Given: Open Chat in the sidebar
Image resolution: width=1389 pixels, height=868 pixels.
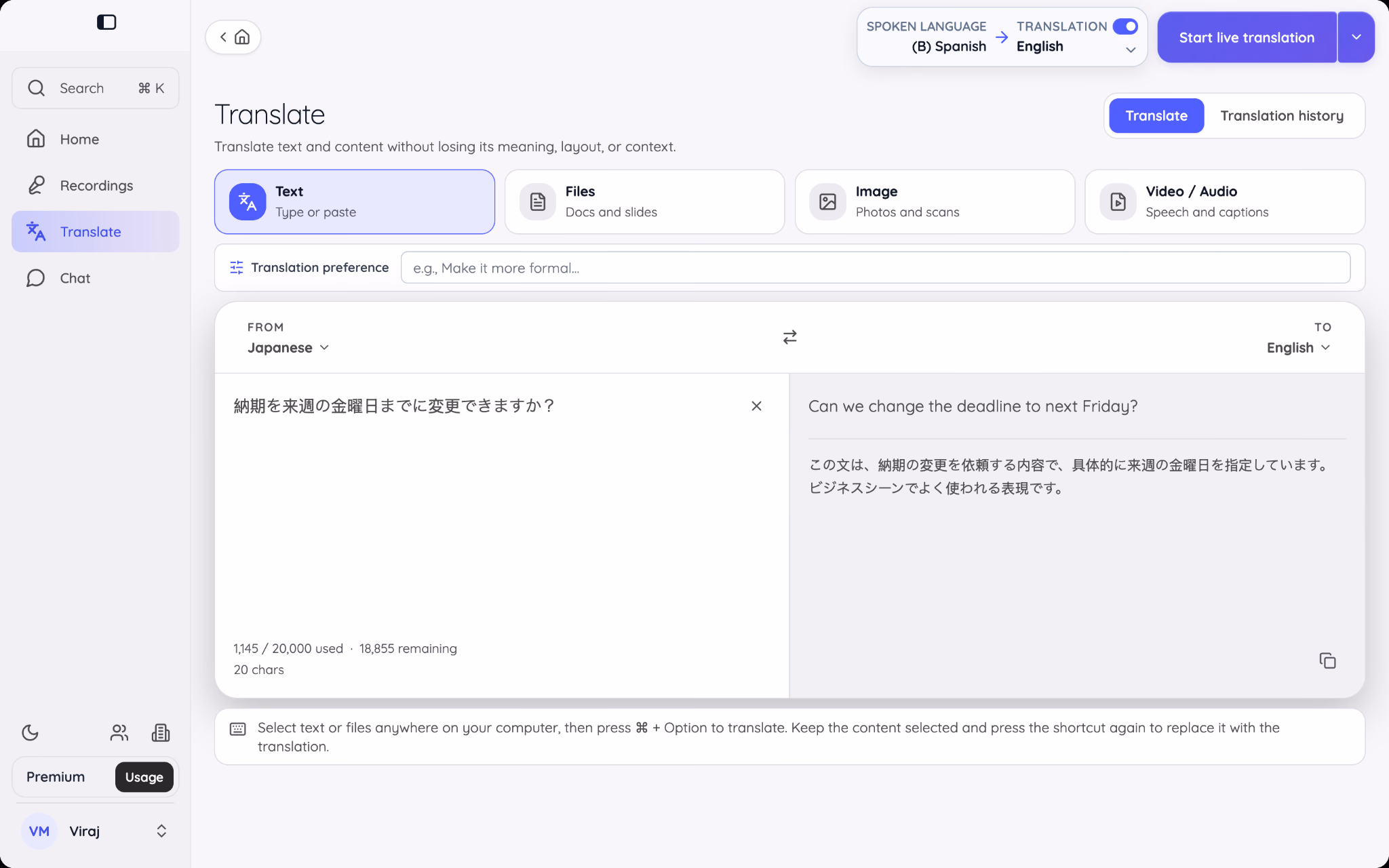Looking at the screenshot, I should click(x=95, y=278).
